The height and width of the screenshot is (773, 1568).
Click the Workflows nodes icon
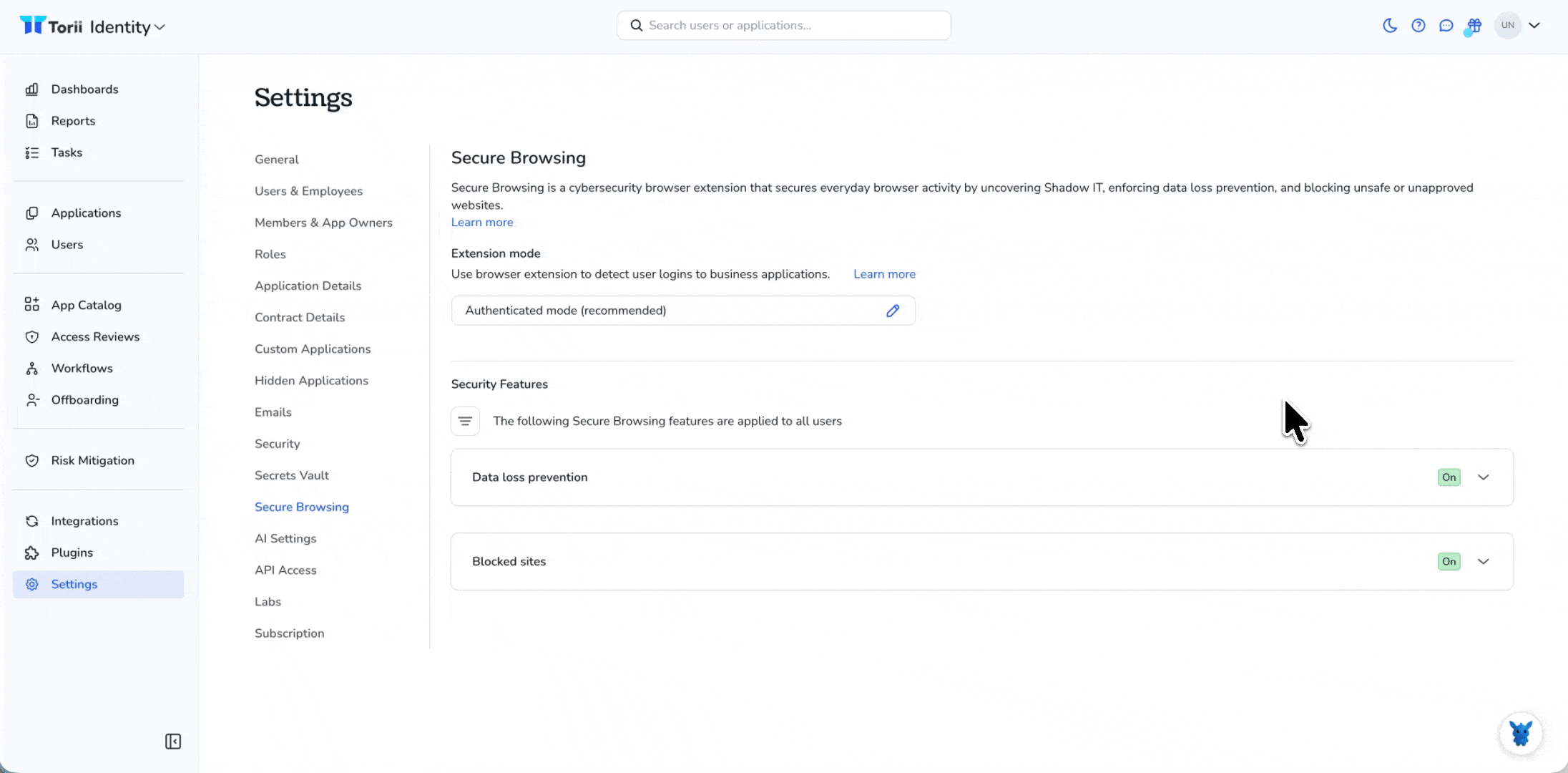31,369
